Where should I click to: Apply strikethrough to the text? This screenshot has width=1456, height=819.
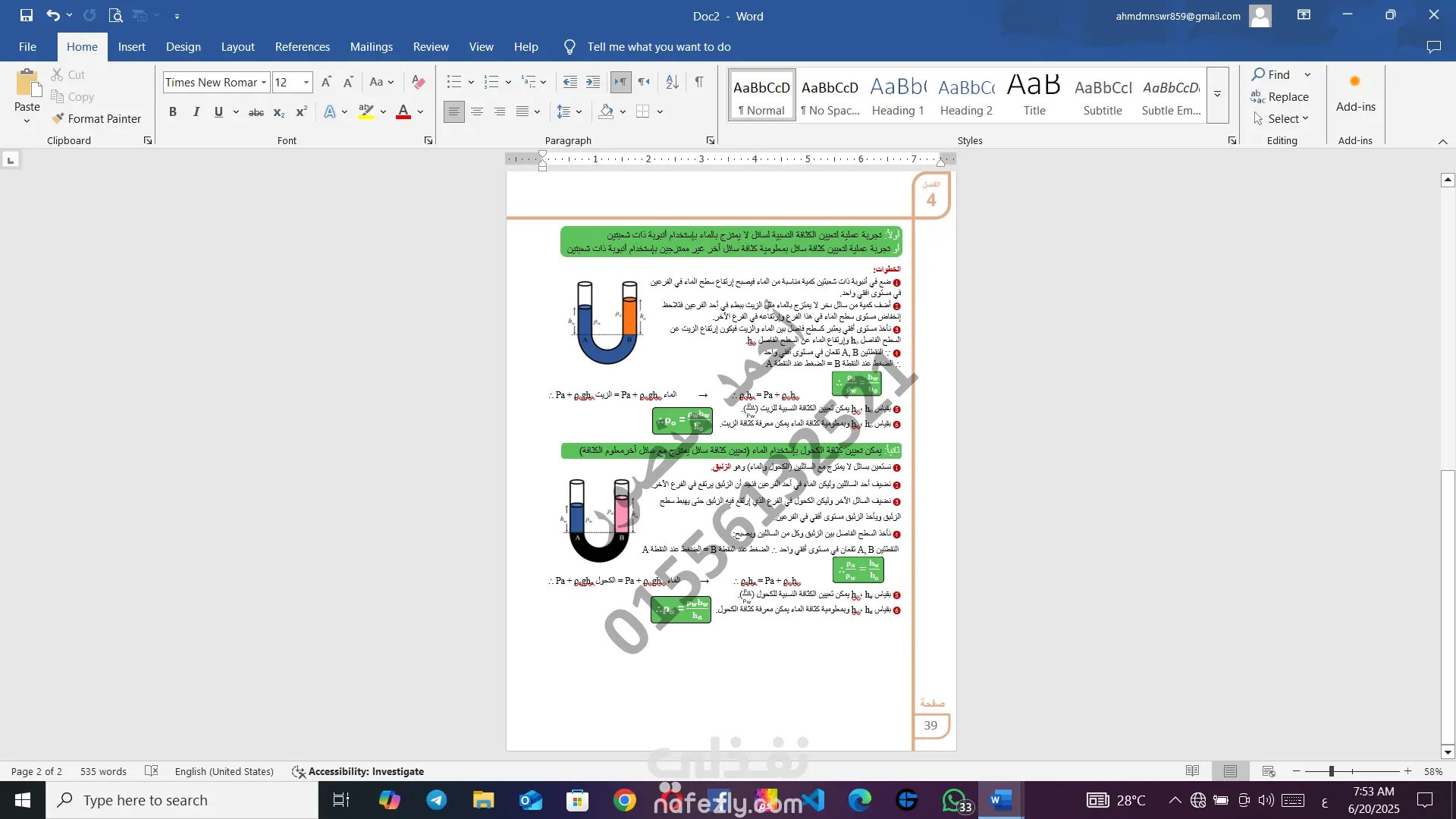(x=256, y=112)
